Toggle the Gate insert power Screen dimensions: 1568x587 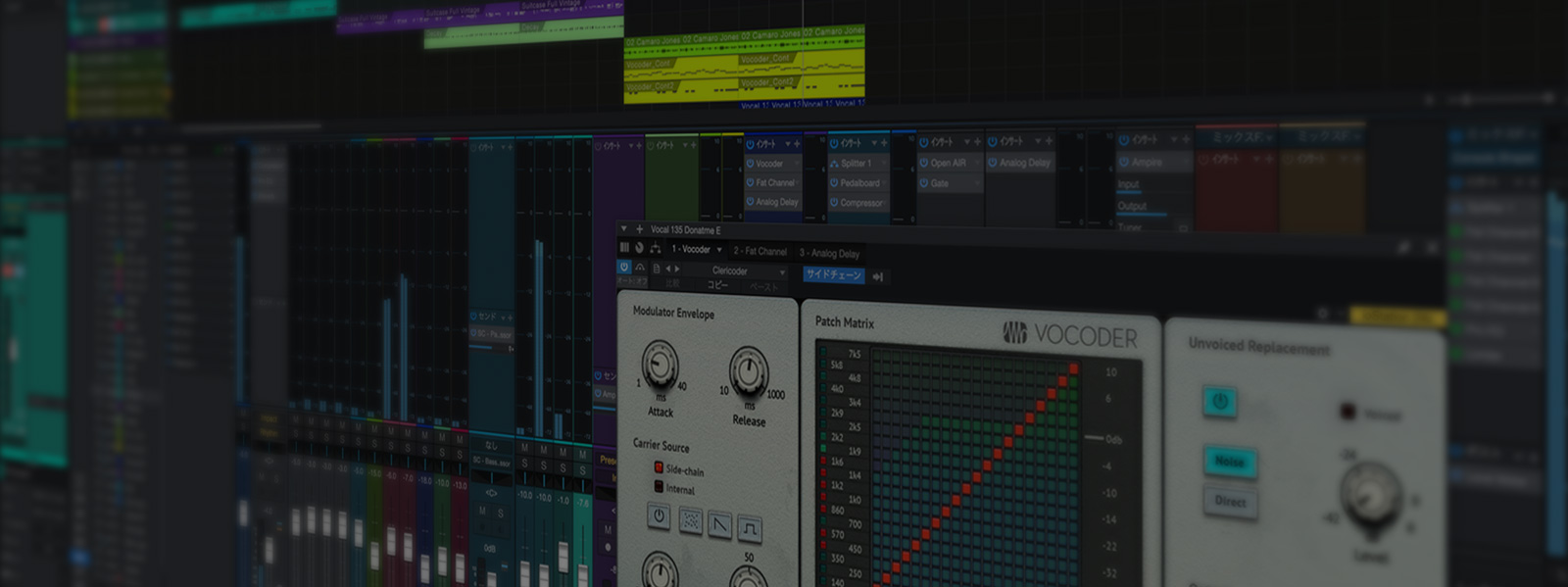tap(923, 183)
